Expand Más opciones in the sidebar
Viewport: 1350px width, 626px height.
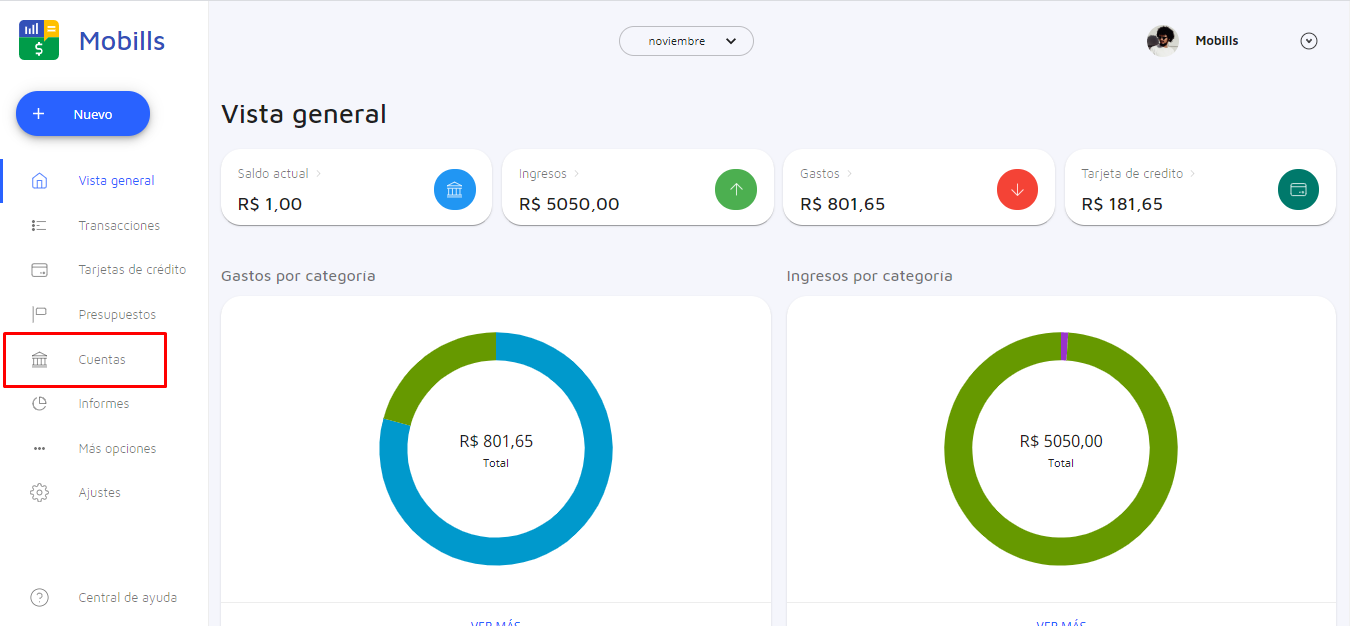tap(117, 449)
